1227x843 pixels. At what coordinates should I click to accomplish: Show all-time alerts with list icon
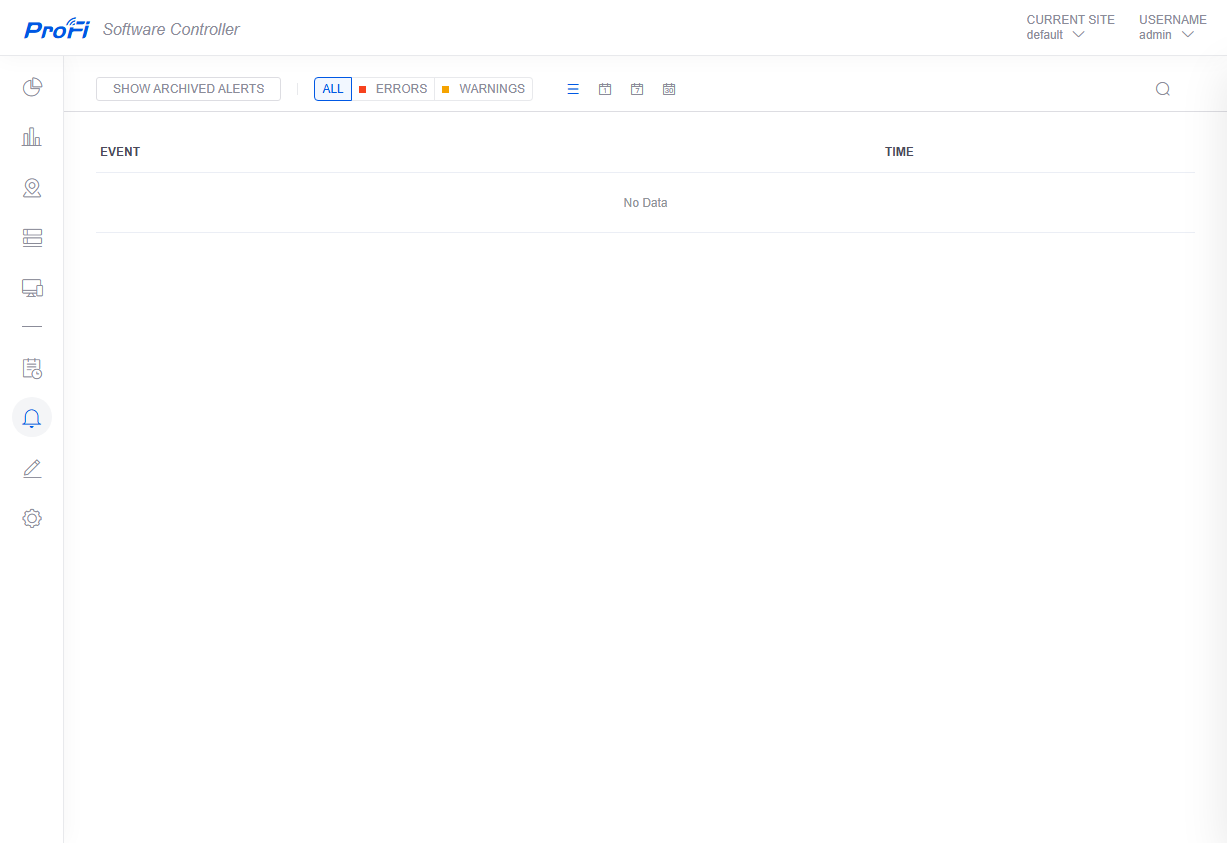tap(573, 89)
